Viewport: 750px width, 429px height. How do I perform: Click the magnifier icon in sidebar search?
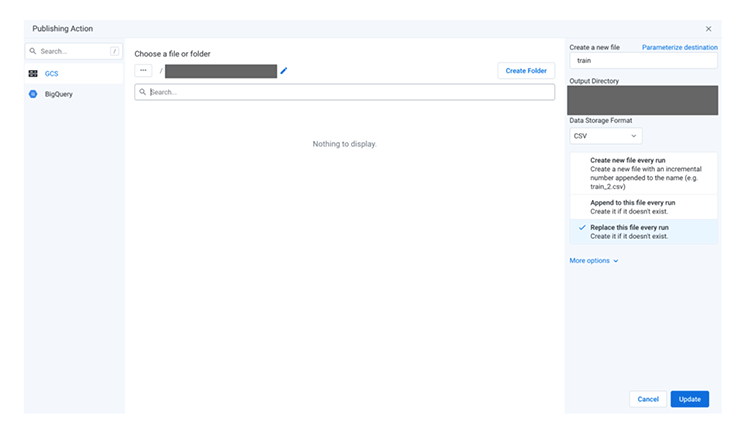coord(33,51)
